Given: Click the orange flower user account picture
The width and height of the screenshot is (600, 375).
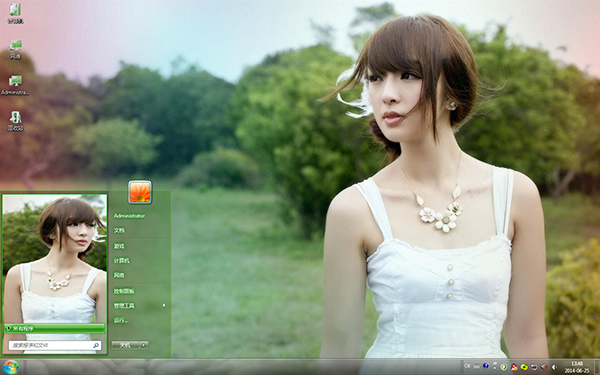Looking at the screenshot, I should (x=140, y=192).
